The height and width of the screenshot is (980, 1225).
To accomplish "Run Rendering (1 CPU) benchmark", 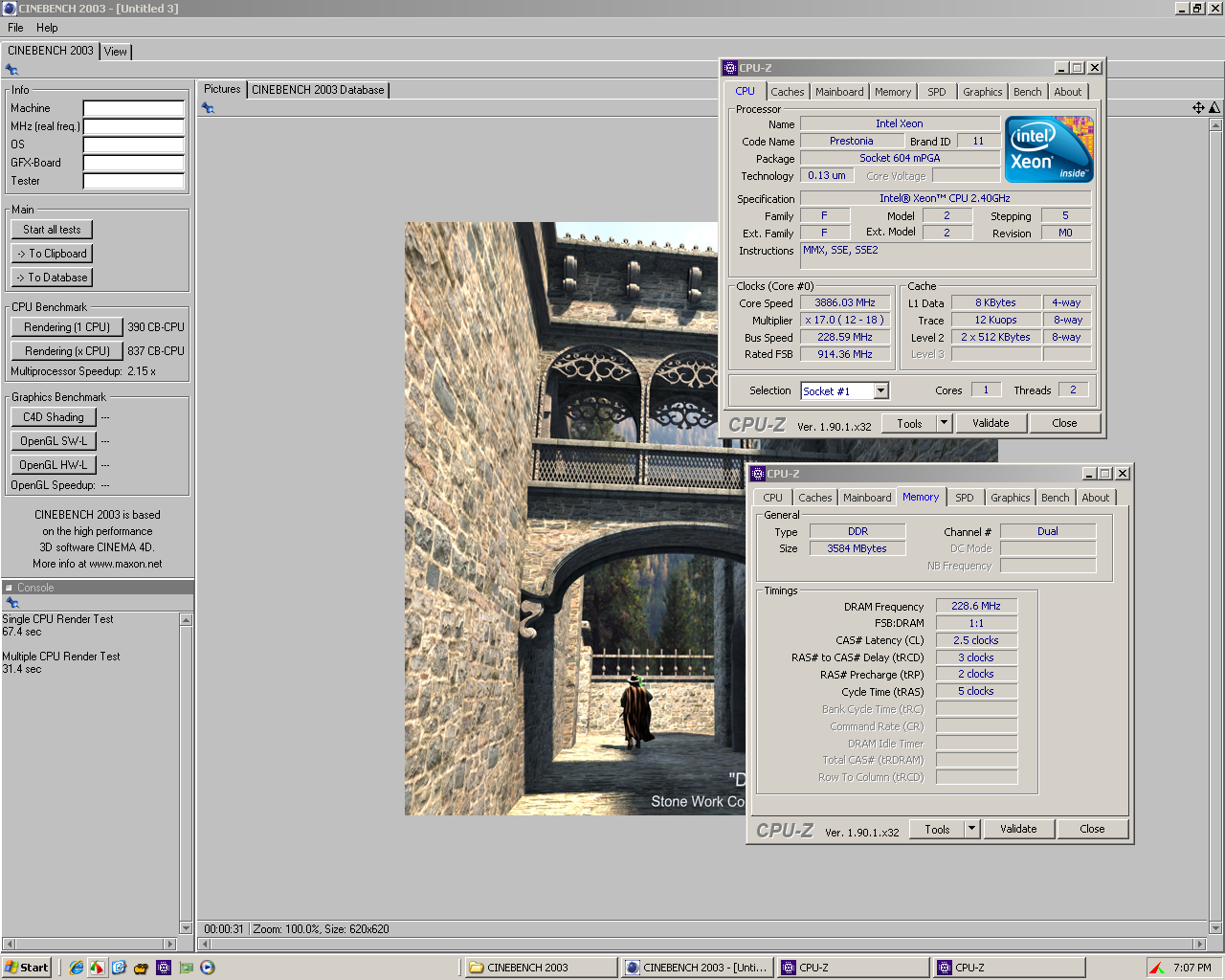I will [67, 327].
